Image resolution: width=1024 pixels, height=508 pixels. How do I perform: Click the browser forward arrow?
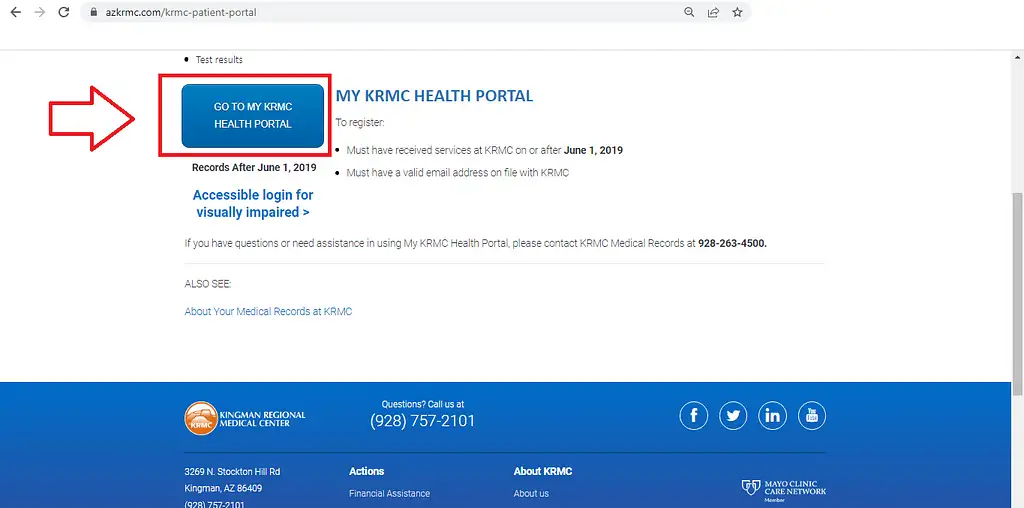point(40,12)
